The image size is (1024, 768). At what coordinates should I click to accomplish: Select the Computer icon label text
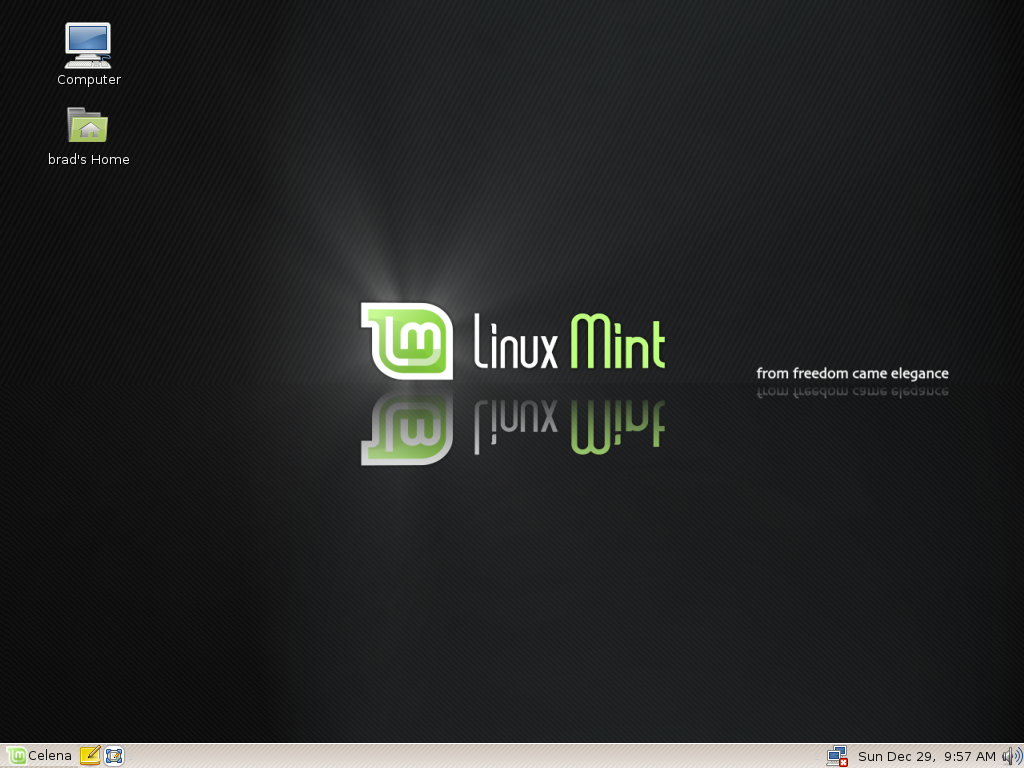[x=89, y=80]
